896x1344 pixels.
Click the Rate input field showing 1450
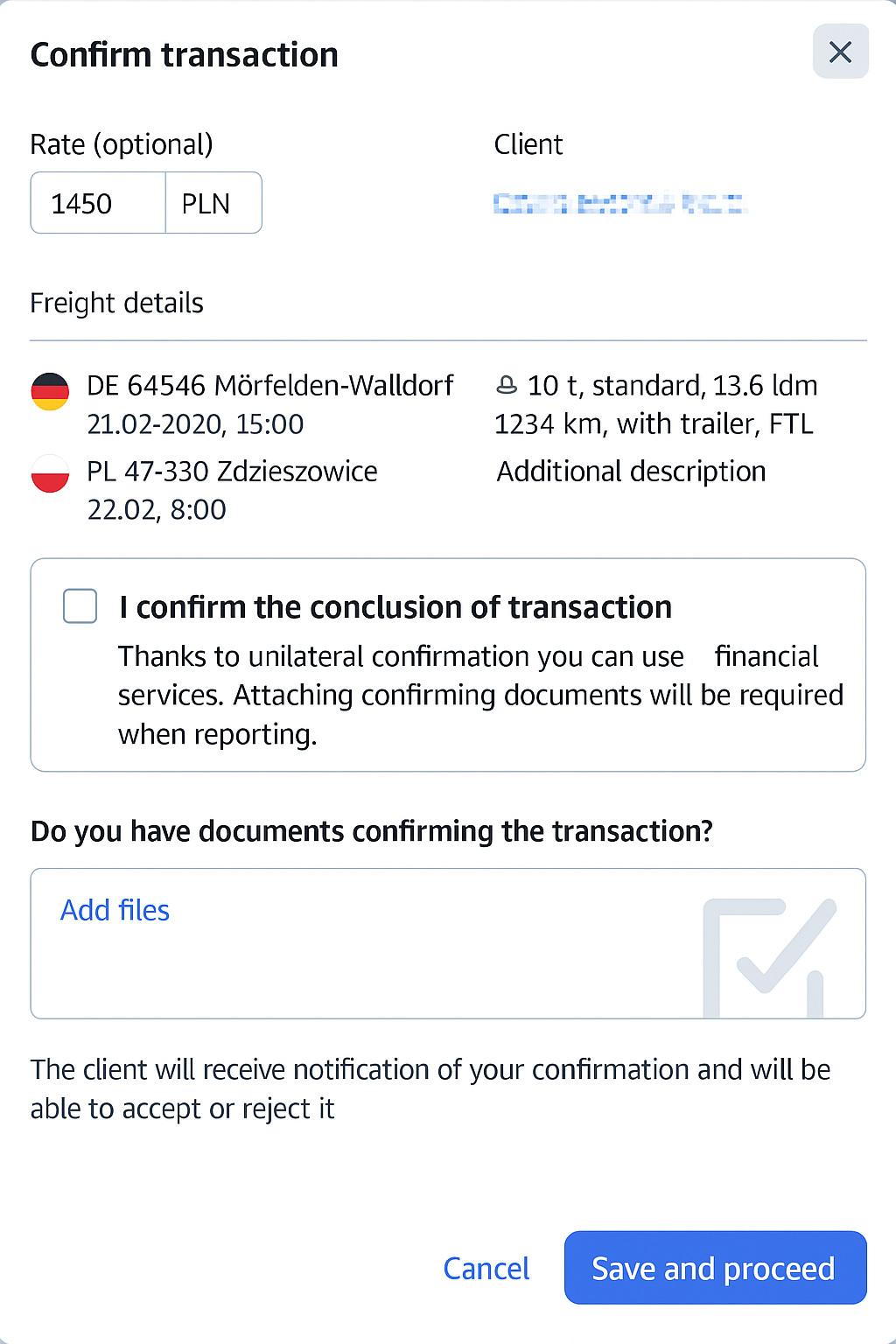98,204
